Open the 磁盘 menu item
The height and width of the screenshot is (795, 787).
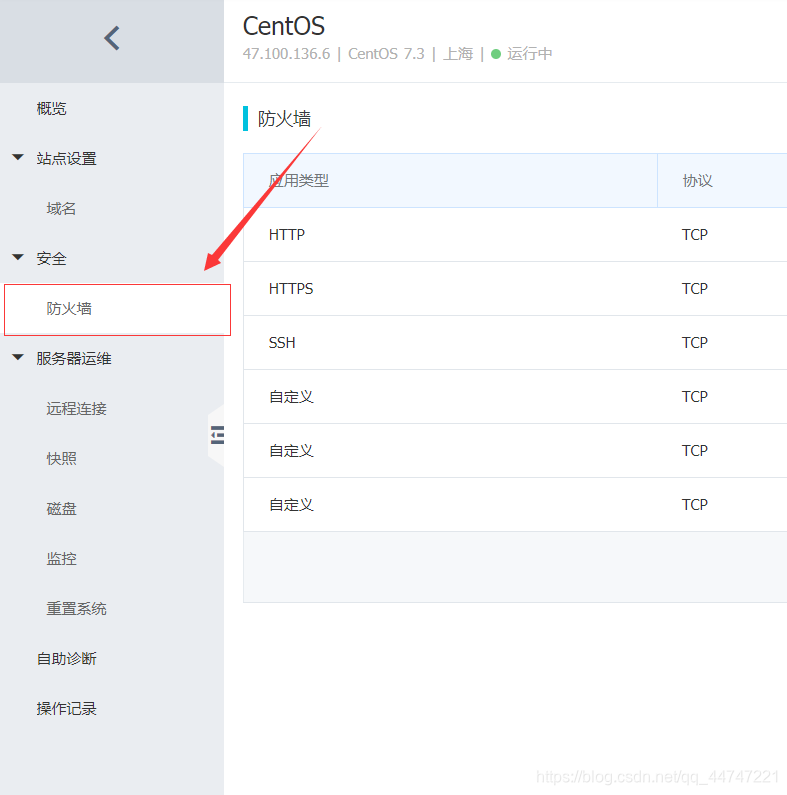(61, 509)
